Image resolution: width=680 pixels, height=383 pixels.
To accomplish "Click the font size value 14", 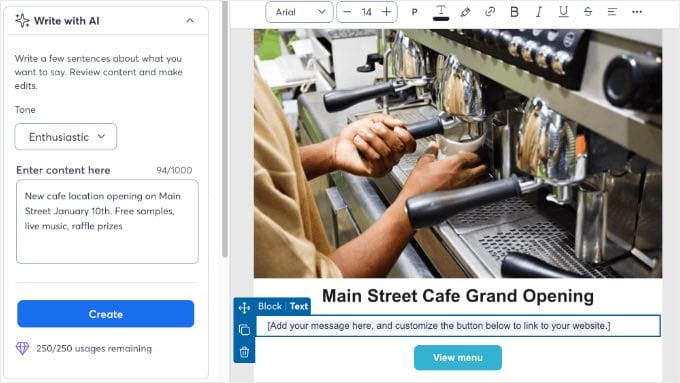I will click(x=366, y=12).
